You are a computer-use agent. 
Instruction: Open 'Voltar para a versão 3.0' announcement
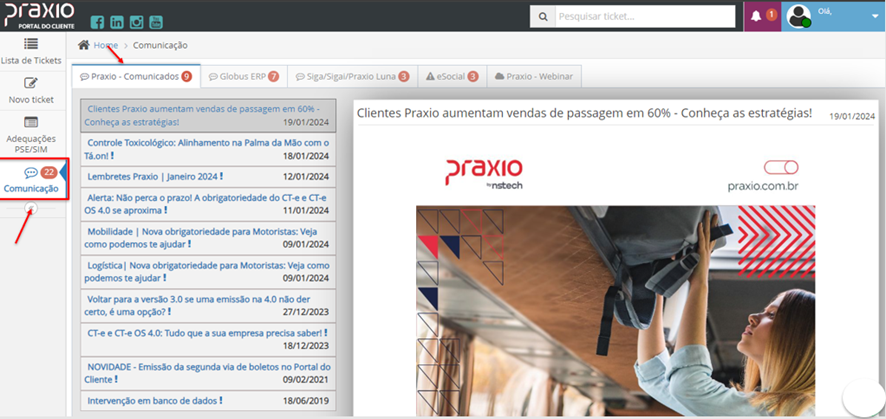click(x=208, y=305)
